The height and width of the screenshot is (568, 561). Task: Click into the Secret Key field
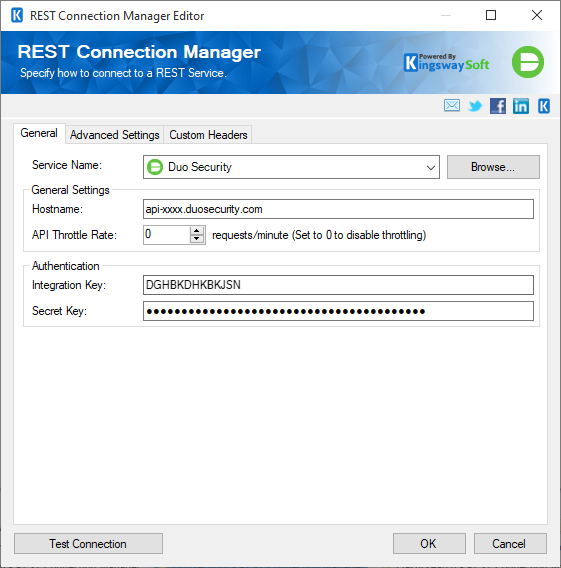coord(338,311)
